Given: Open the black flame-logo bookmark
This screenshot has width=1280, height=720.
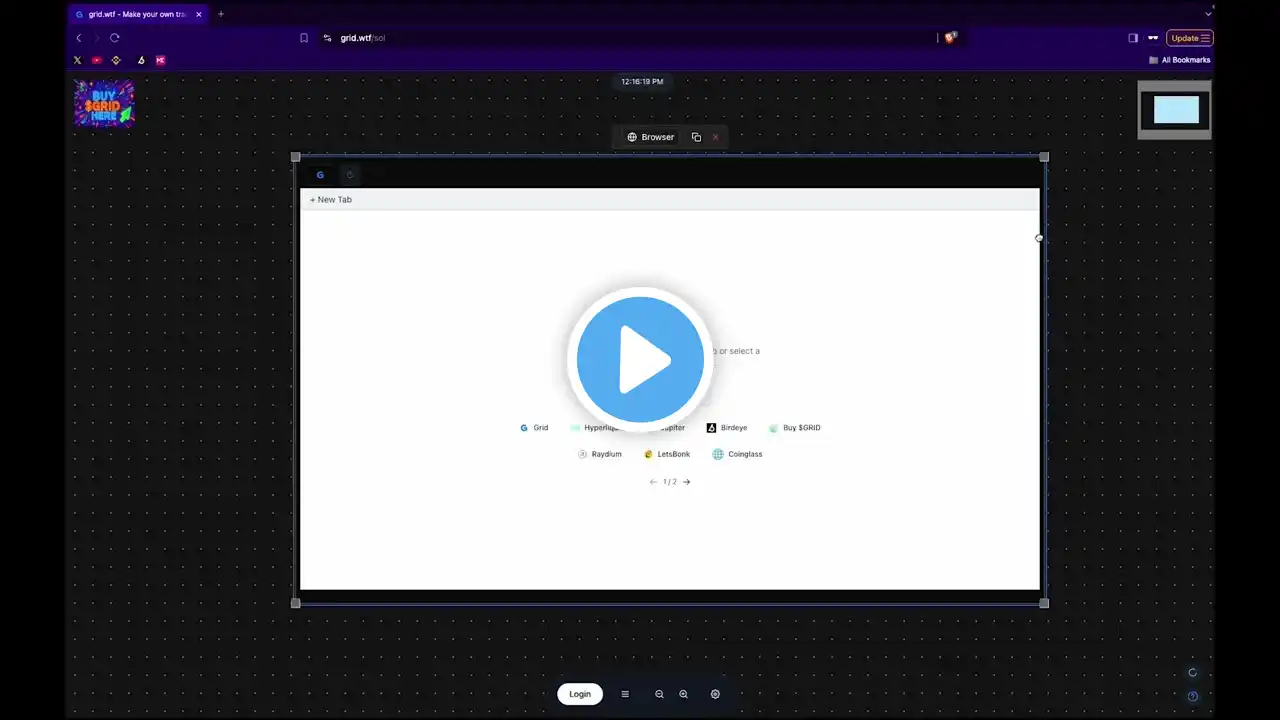Looking at the screenshot, I should pos(141,60).
